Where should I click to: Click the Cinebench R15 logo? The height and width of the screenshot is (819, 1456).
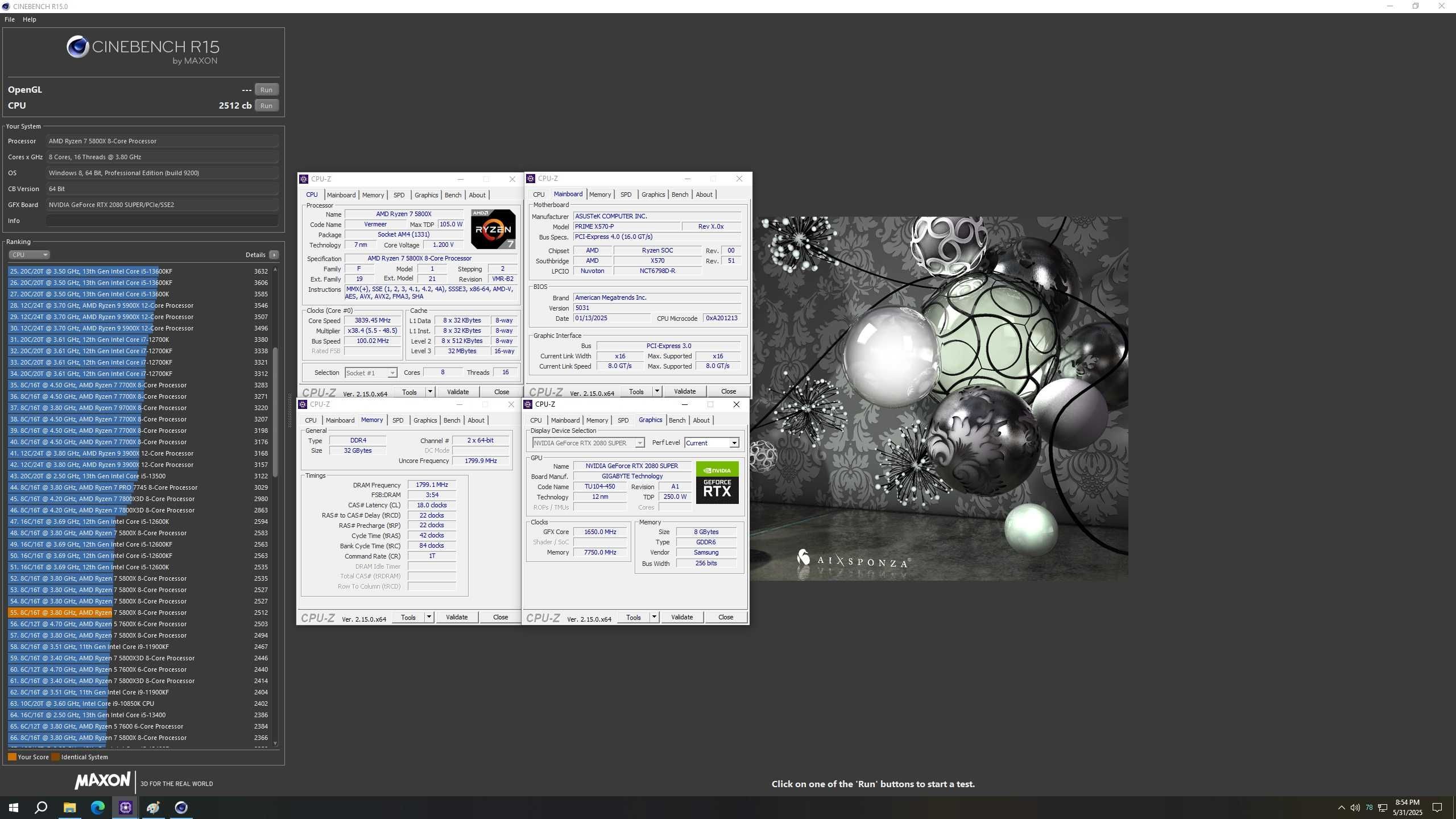pyautogui.click(x=143, y=49)
